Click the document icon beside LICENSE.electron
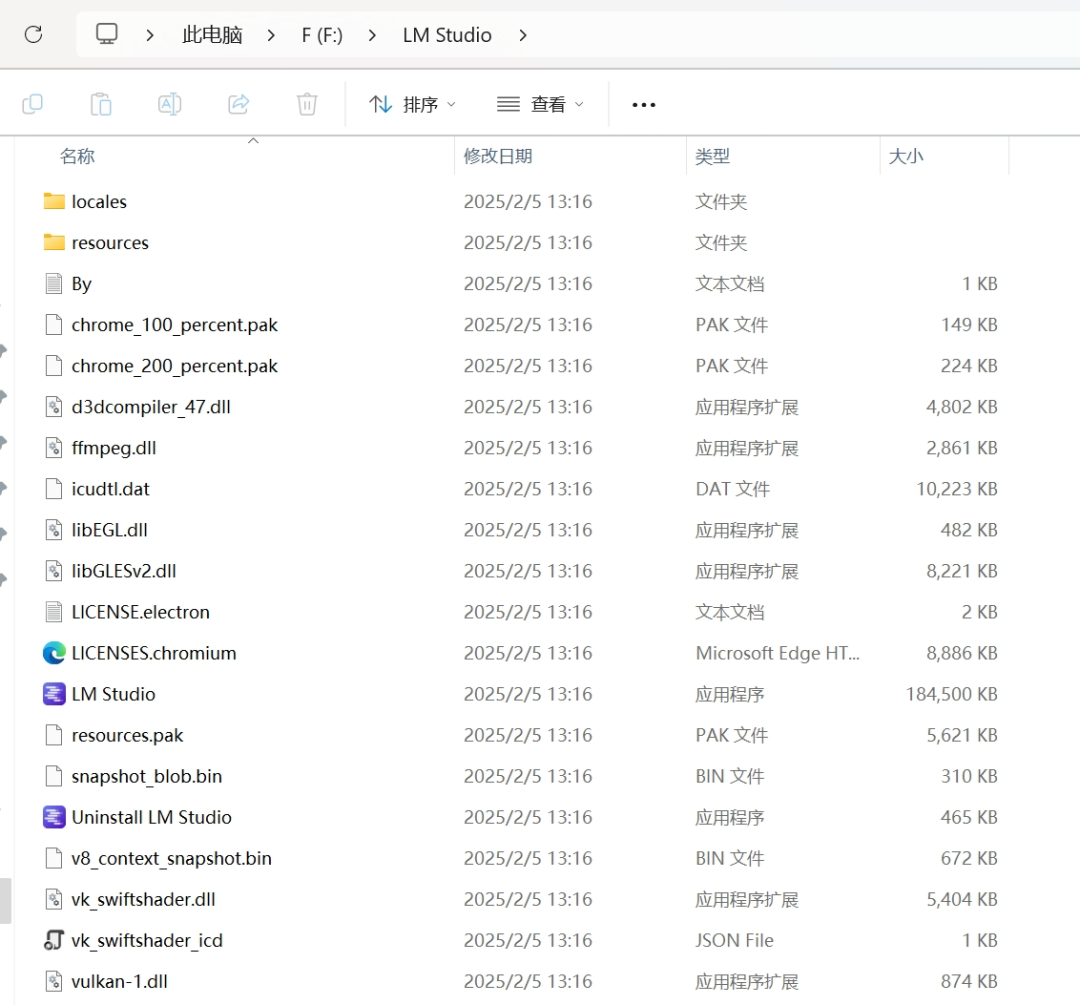 tap(54, 612)
